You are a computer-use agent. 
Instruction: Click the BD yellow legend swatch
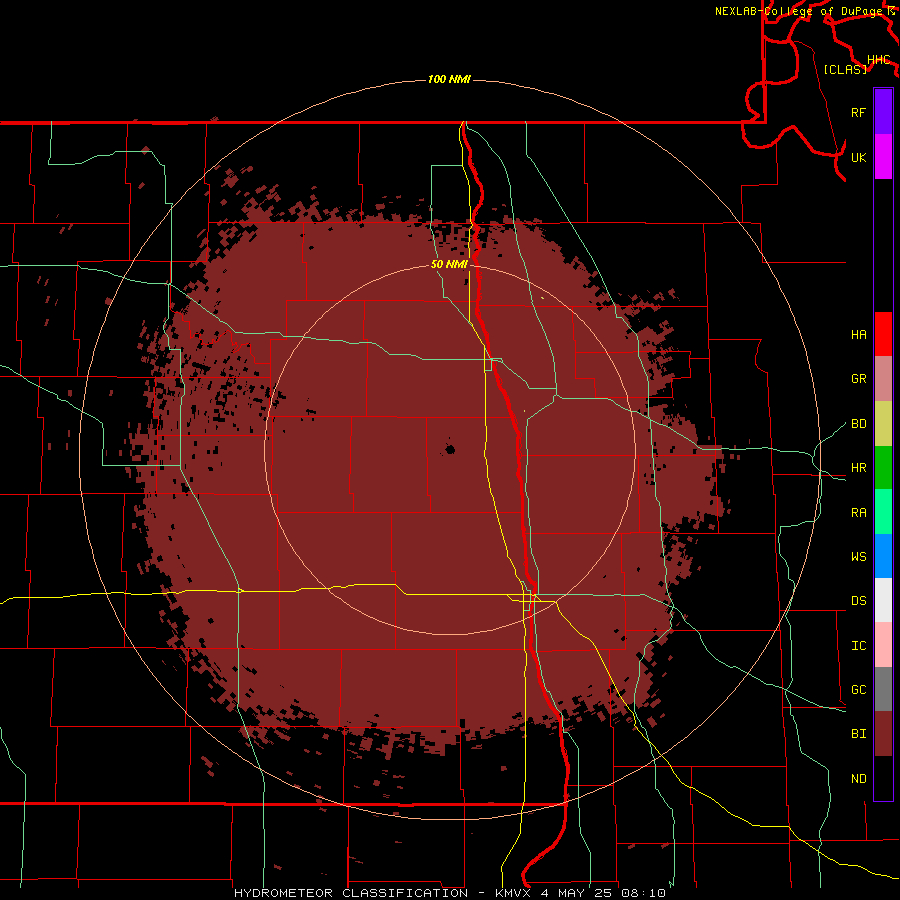(x=883, y=424)
